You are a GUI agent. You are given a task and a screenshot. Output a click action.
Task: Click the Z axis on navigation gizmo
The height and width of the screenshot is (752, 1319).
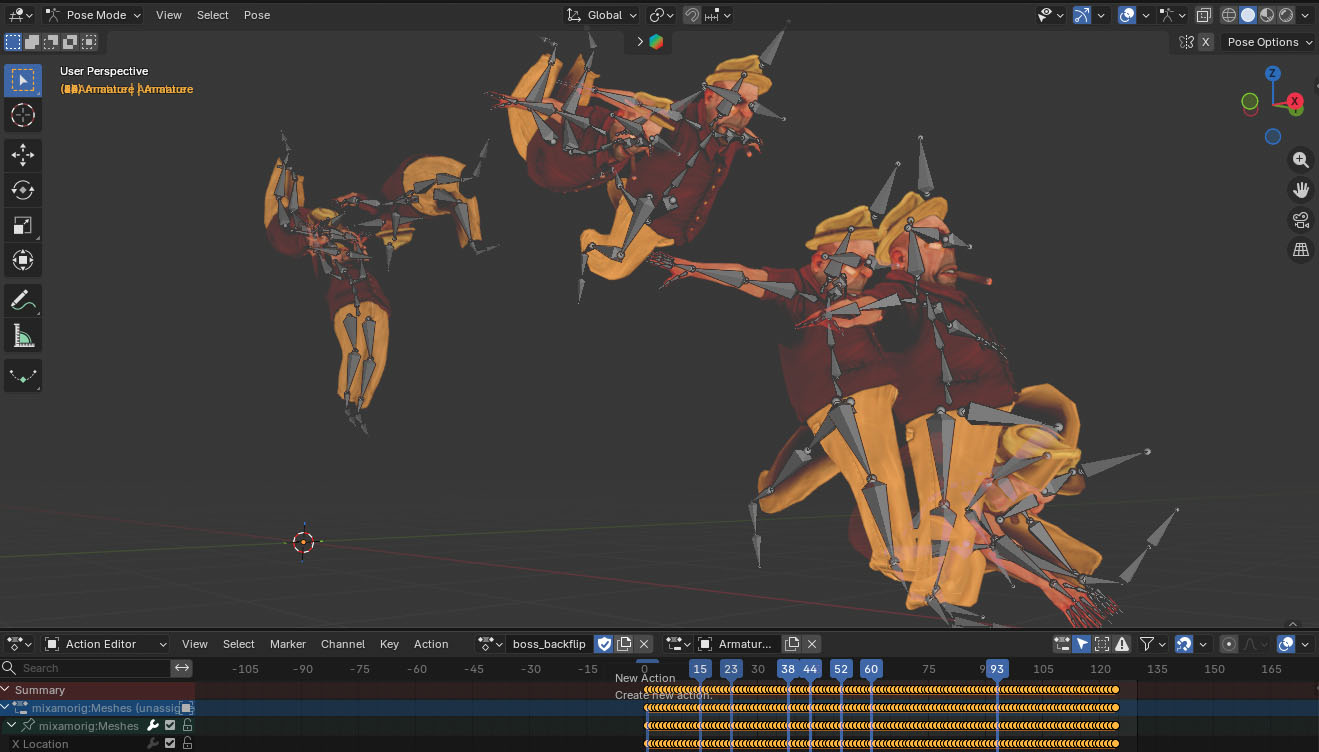click(1273, 73)
